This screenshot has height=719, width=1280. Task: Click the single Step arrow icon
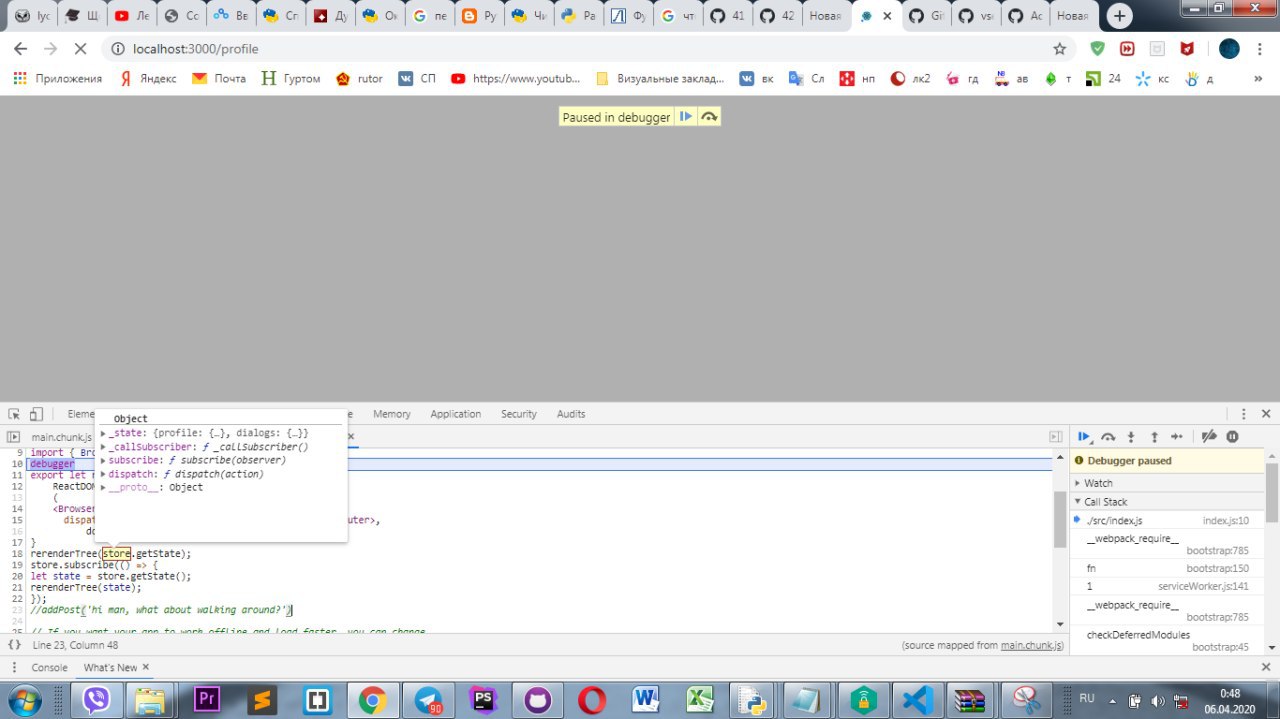click(1177, 437)
